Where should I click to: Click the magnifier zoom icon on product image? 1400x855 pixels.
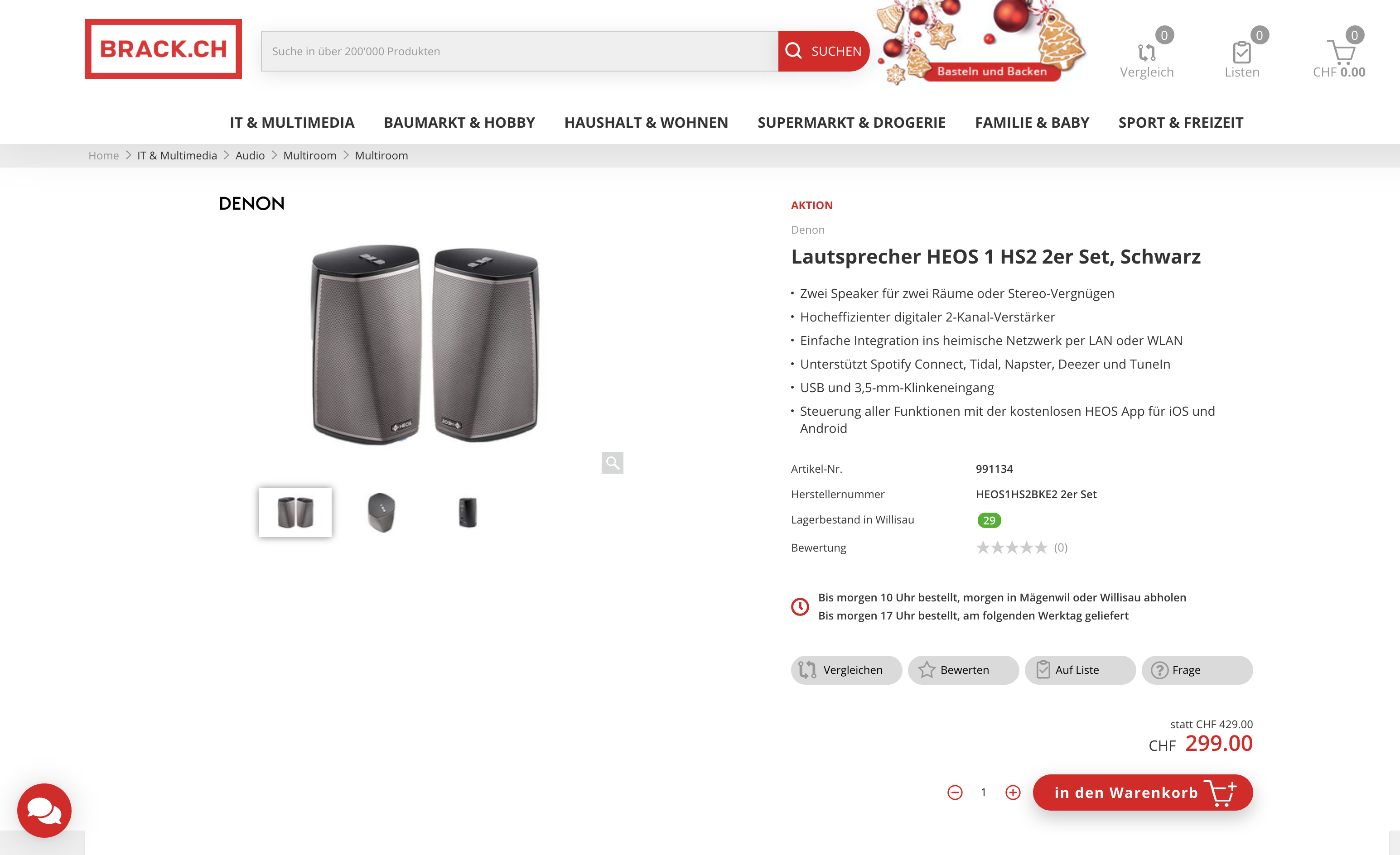point(613,463)
